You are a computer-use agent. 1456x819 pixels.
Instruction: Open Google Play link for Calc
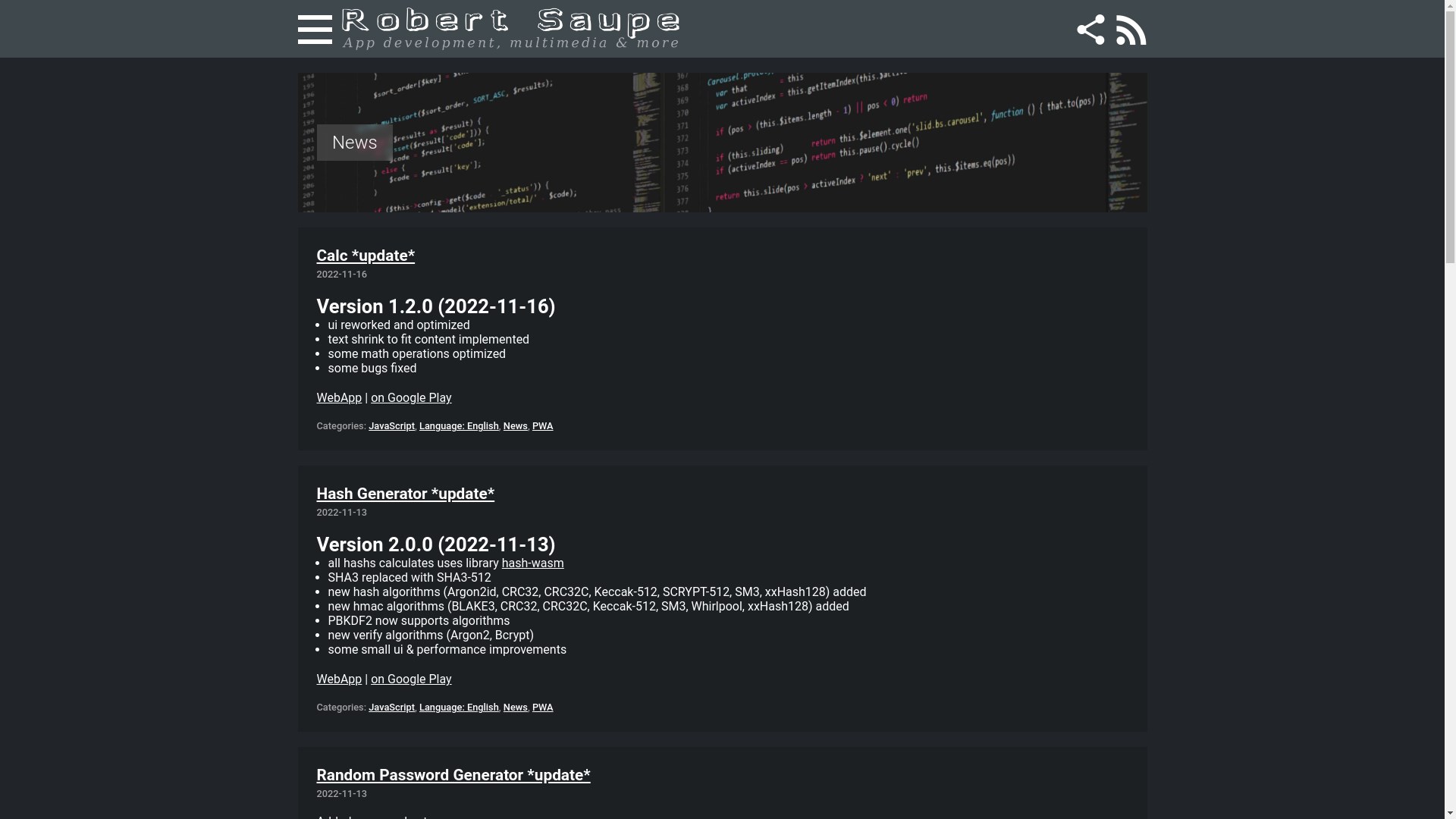click(410, 398)
